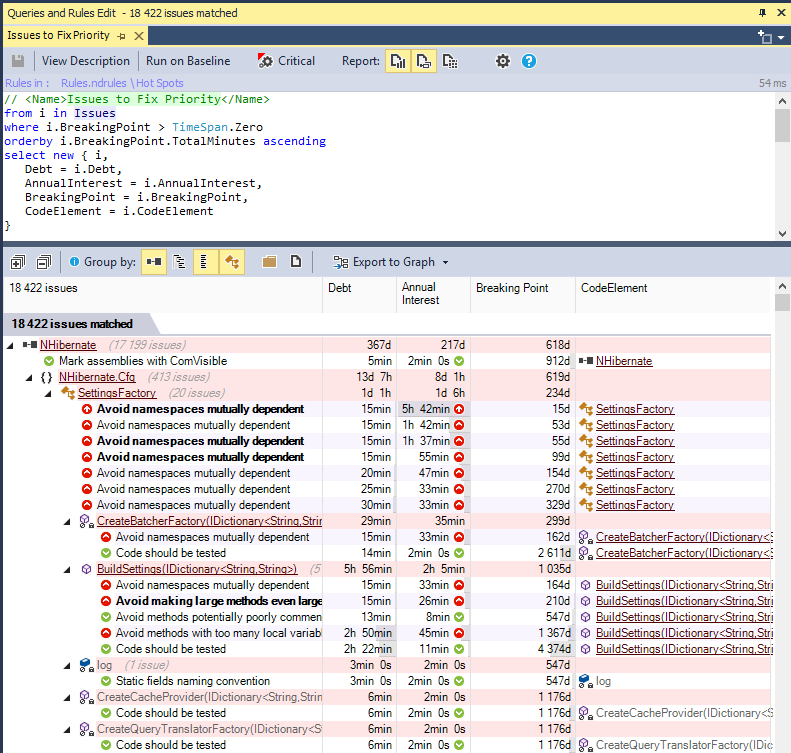This screenshot has width=791, height=753.
Task: Collapse the NHibernate assembly node
Action: point(10,345)
